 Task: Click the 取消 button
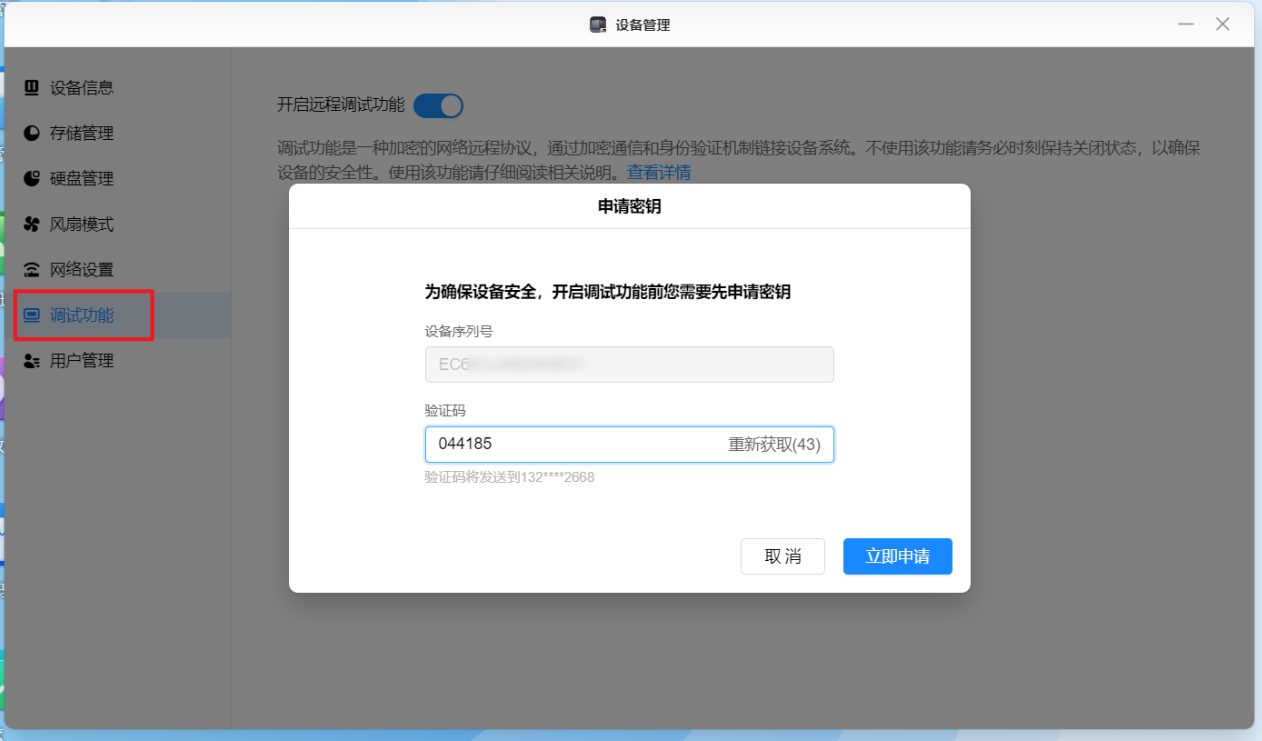(x=783, y=556)
